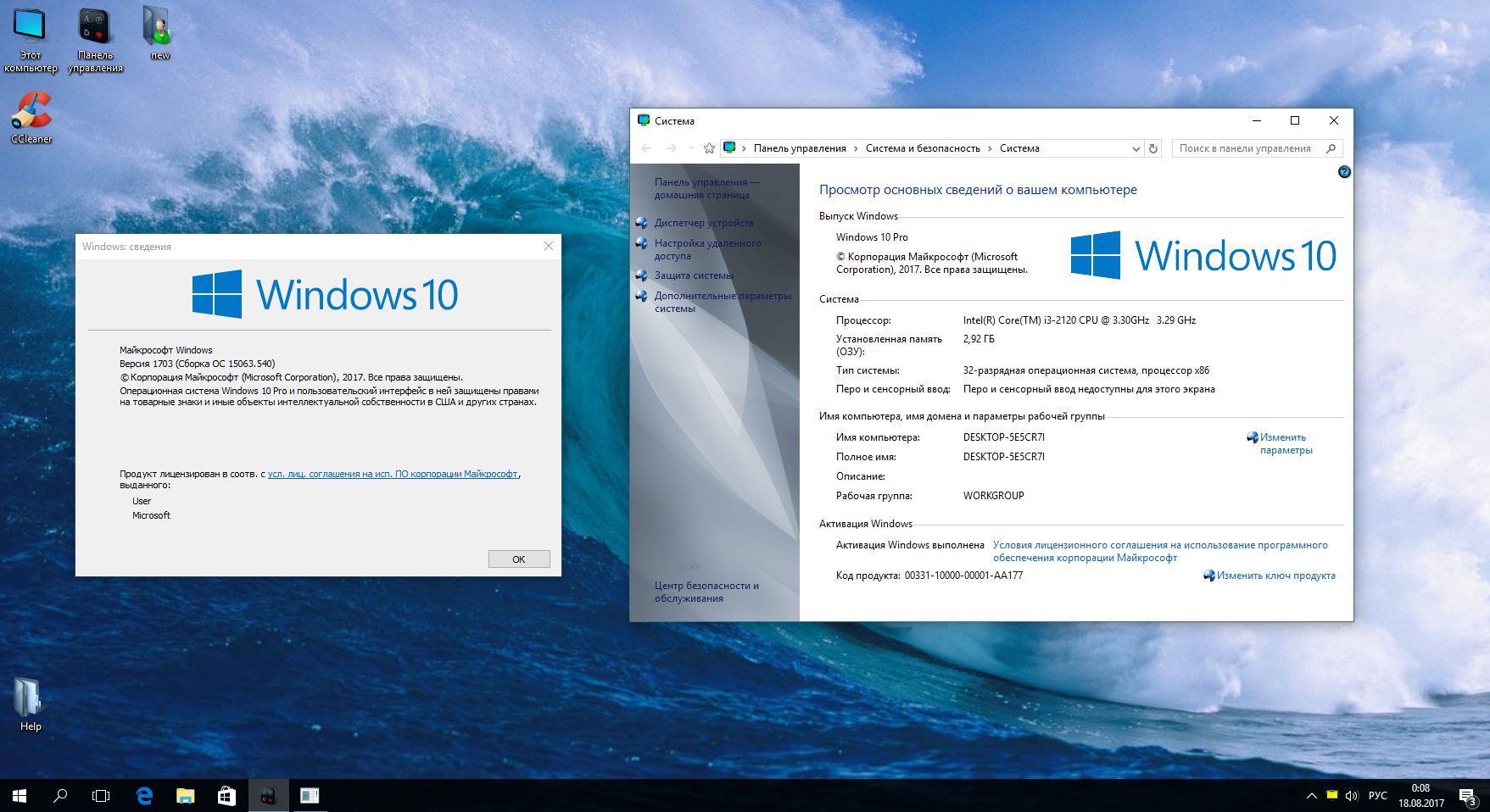Image resolution: width=1490 pixels, height=812 pixels.
Task: Open the Панель управления desktop icon
Action: pos(95,41)
